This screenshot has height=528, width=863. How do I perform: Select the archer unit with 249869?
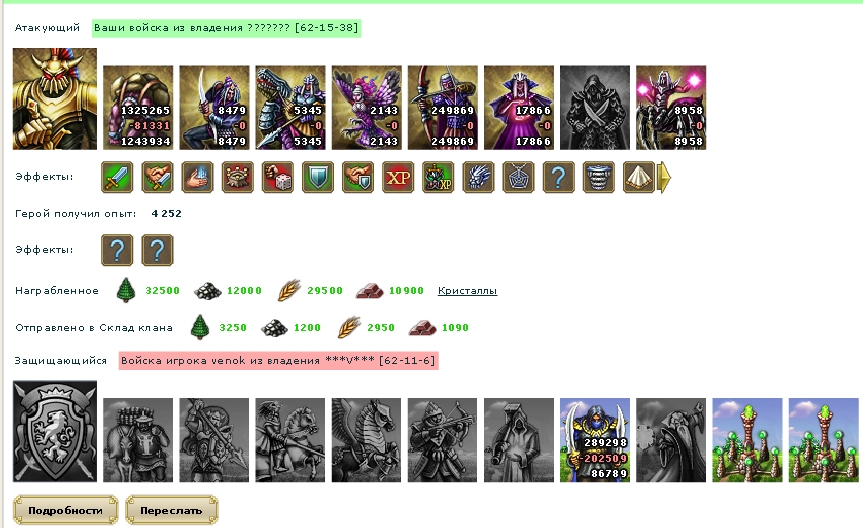[443, 107]
